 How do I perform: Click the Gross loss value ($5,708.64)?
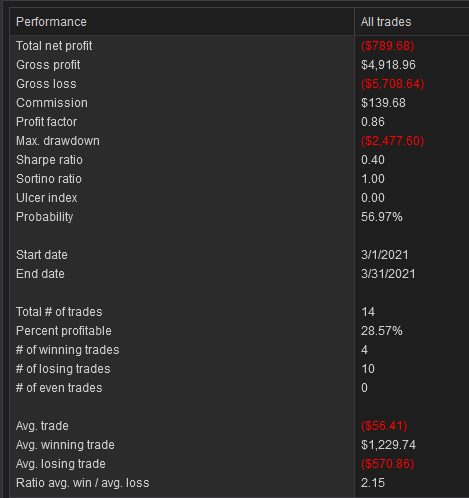click(392, 84)
